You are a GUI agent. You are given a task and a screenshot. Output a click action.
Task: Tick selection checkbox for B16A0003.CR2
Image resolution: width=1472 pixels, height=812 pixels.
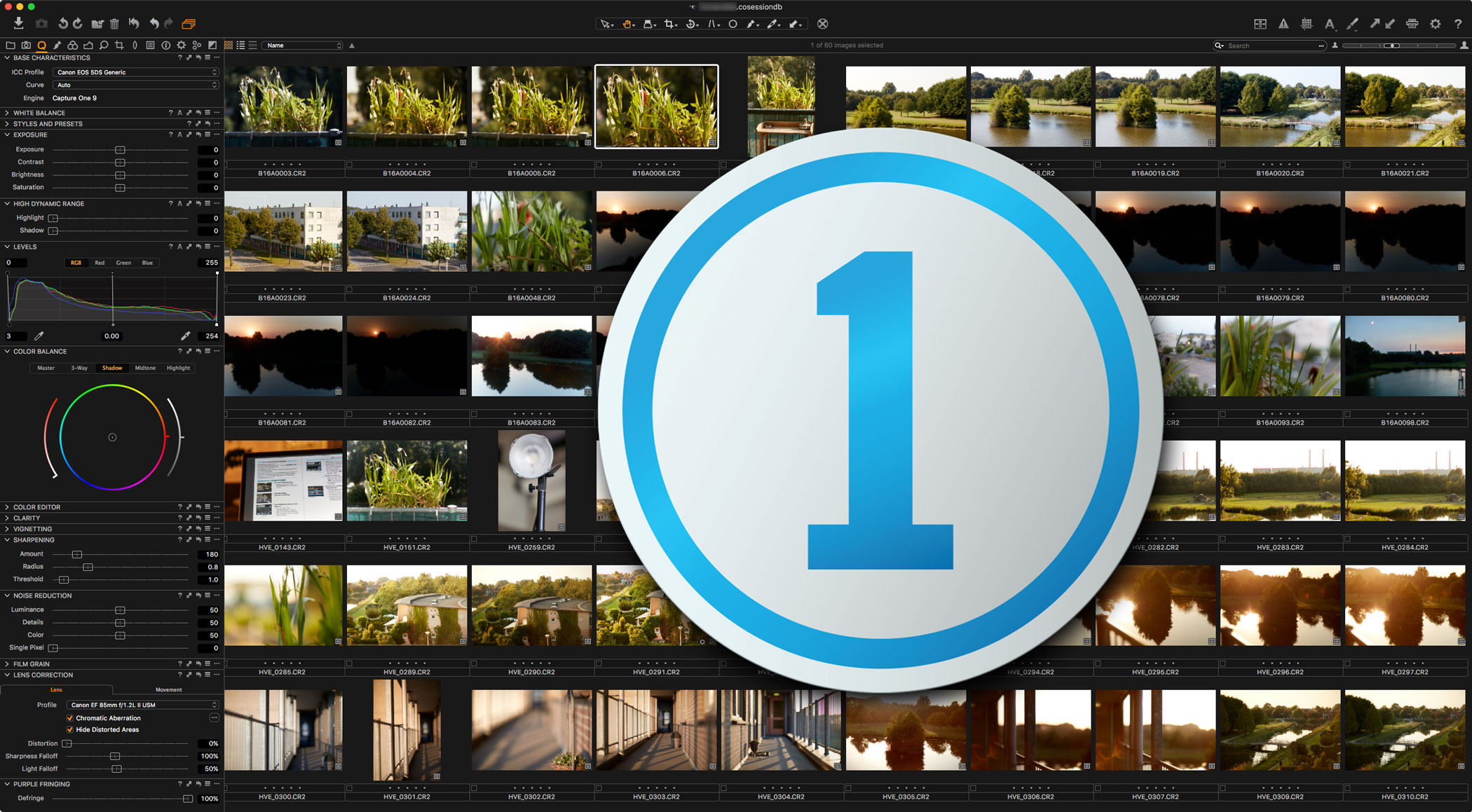pos(226,165)
